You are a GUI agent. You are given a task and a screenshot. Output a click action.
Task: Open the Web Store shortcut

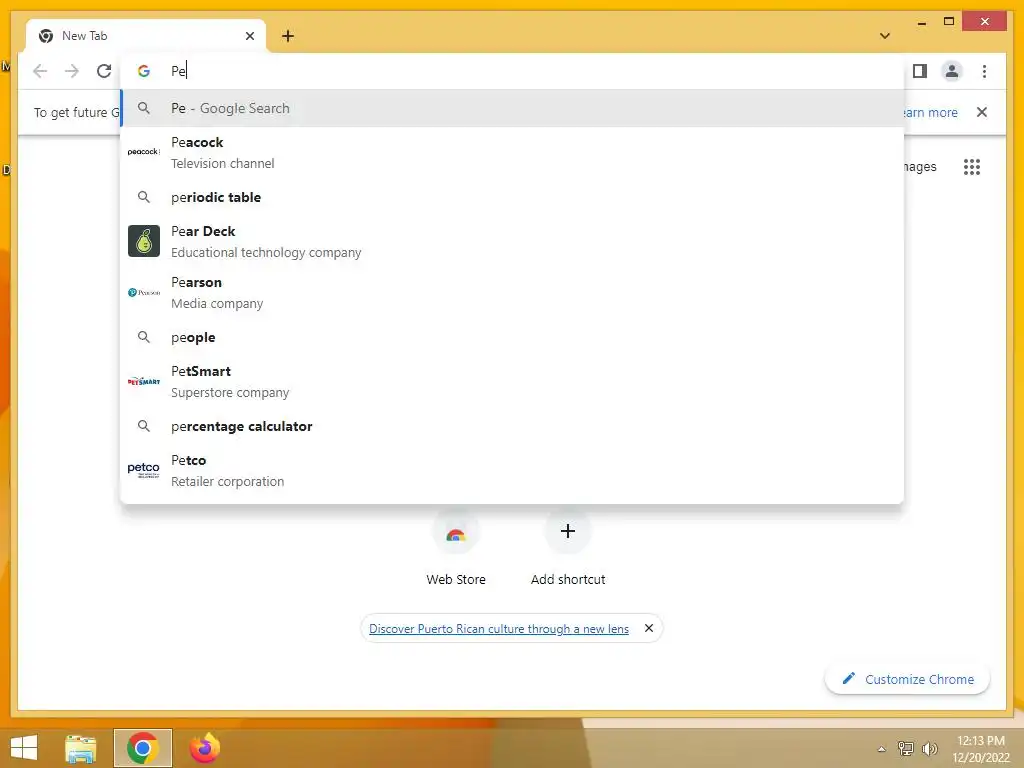[456, 548]
